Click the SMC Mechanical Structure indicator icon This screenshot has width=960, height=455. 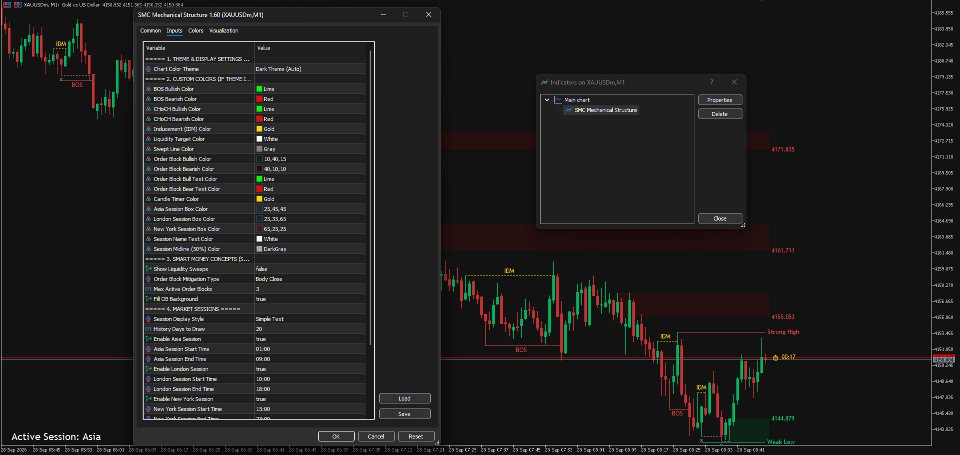[x=569, y=110]
